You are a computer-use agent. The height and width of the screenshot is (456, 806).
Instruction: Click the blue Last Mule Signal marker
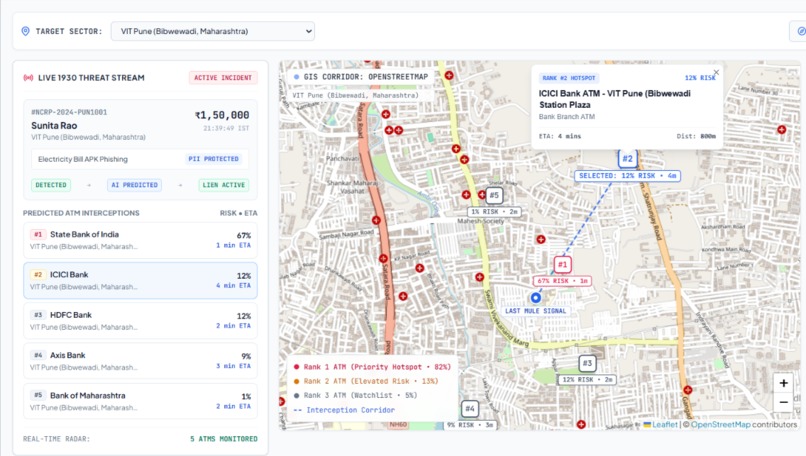pos(536,298)
